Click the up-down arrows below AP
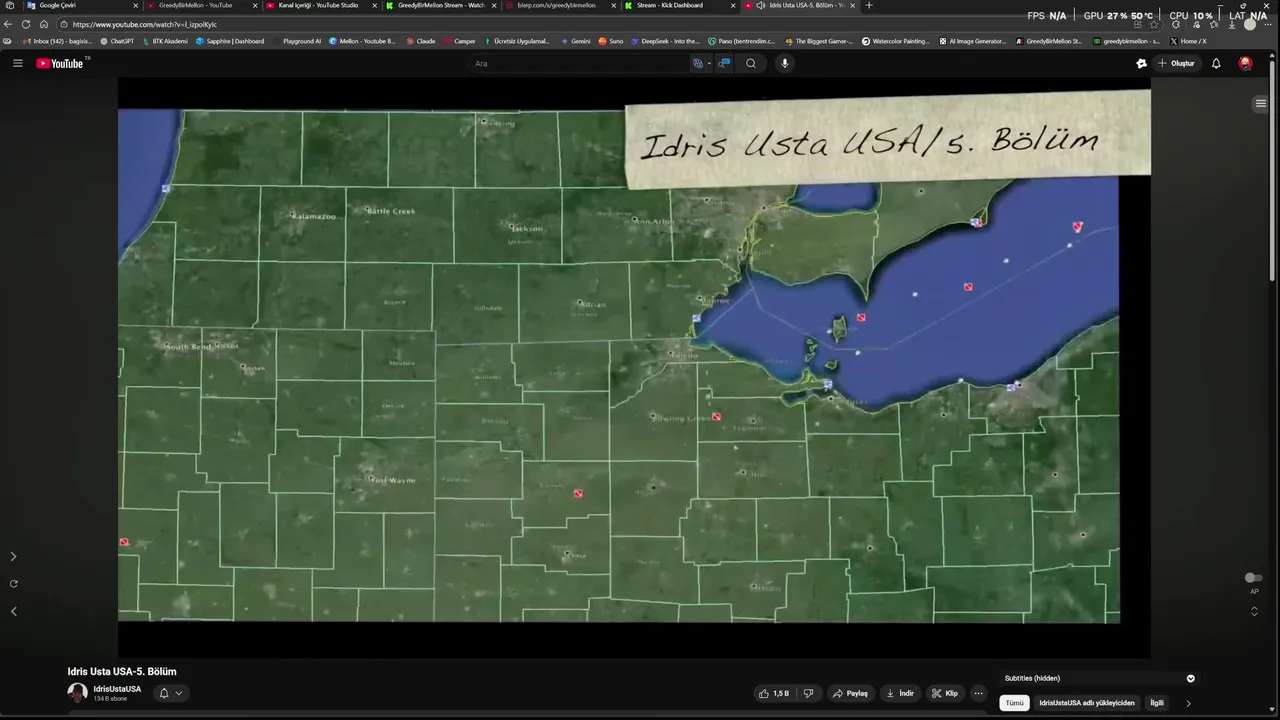Viewport: 1280px width, 720px height. click(x=1254, y=611)
